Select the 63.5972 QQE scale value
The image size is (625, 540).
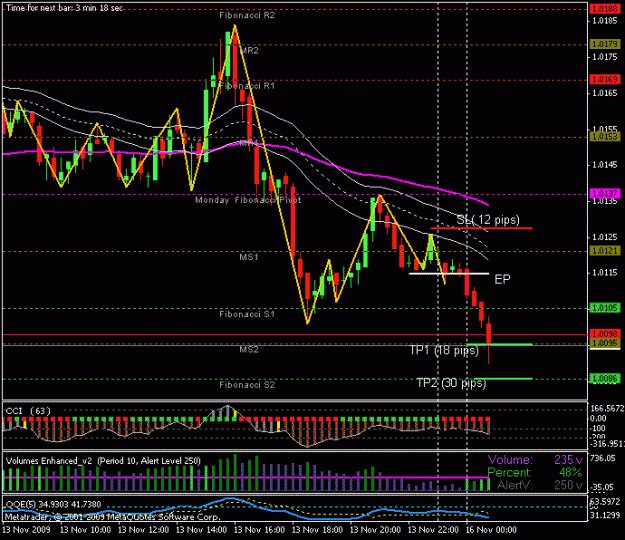(605, 501)
